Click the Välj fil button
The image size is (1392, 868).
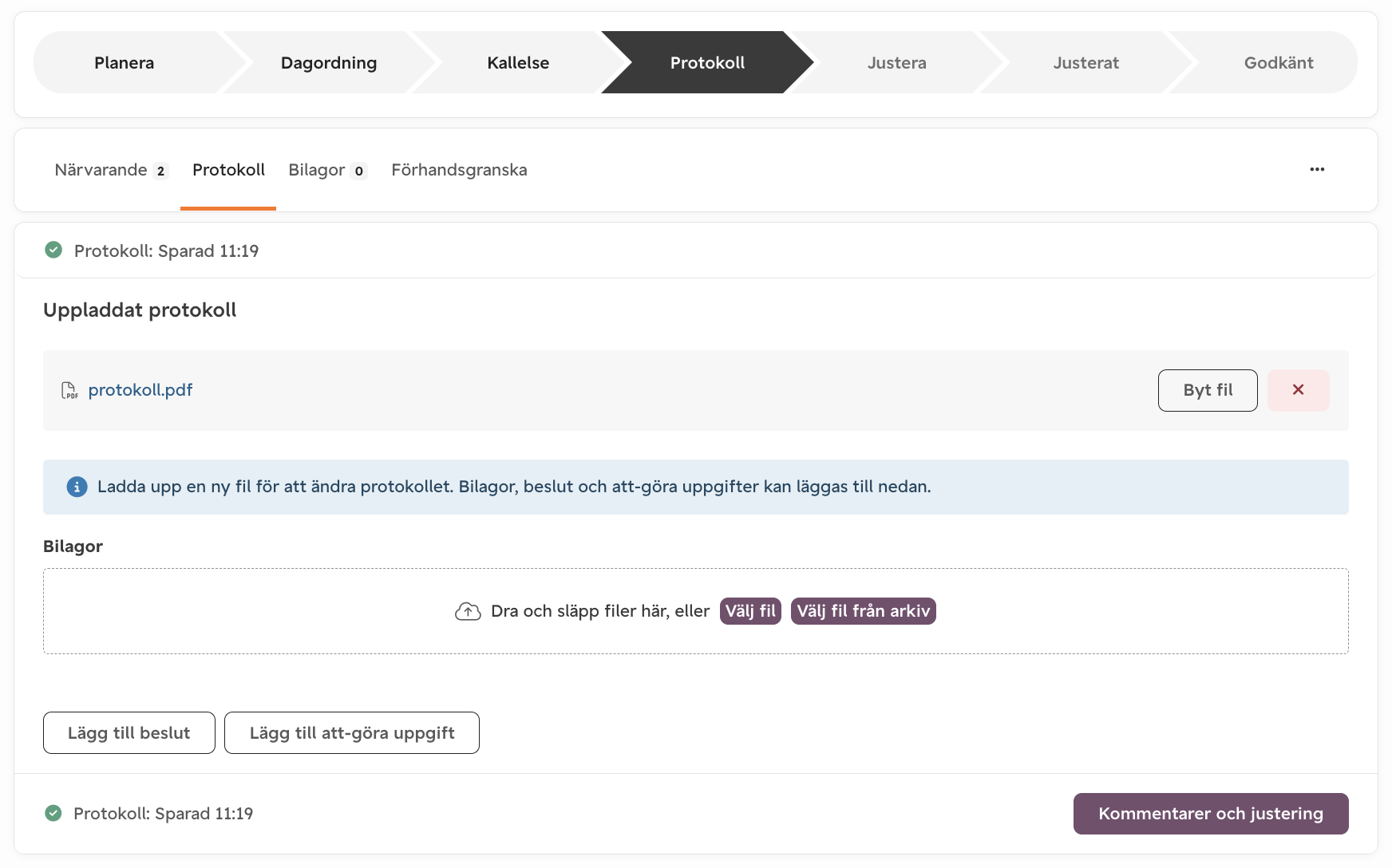750,611
